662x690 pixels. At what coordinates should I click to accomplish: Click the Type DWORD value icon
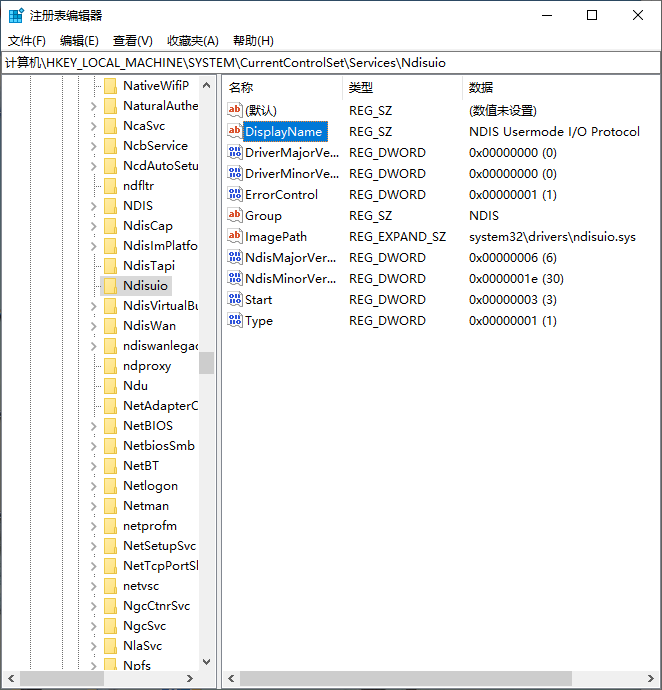(x=235, y=321)
